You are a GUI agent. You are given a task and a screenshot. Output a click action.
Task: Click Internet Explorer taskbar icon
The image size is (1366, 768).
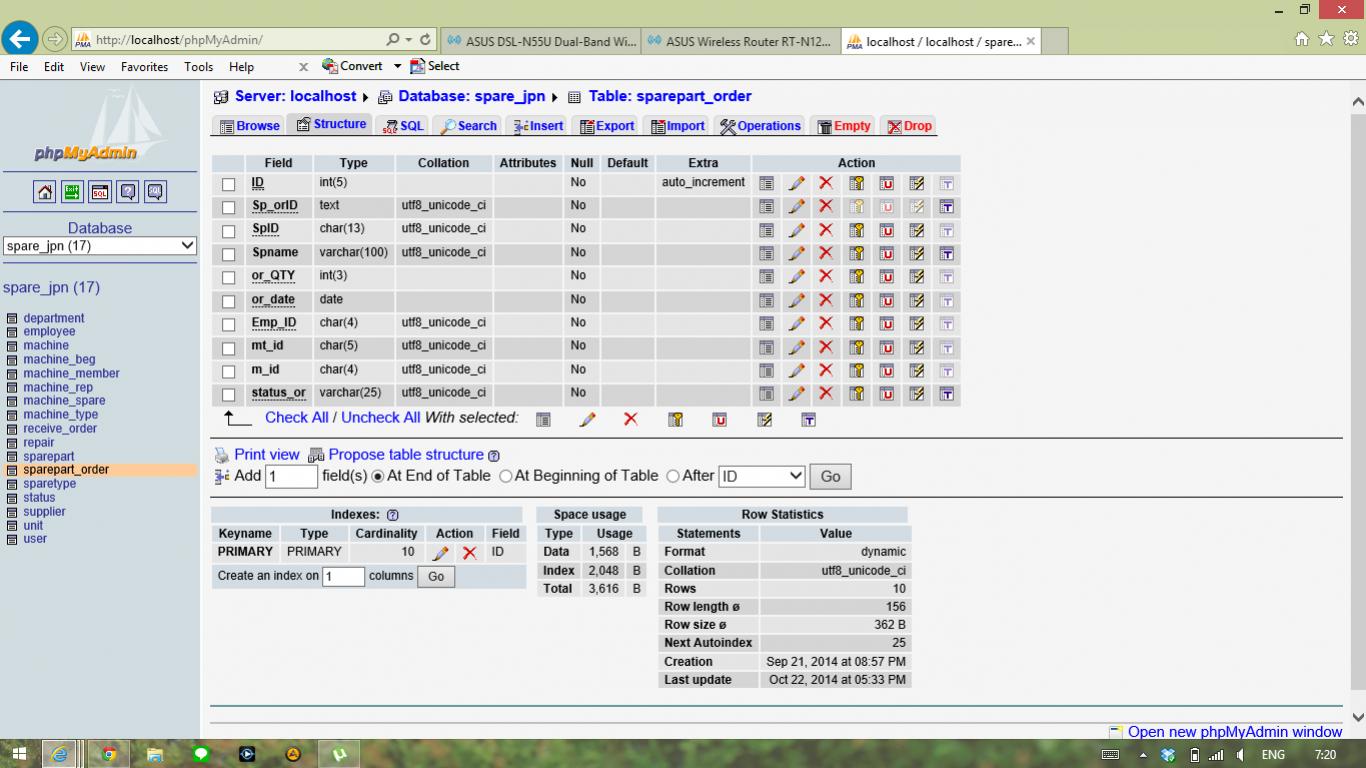point(61,754)
